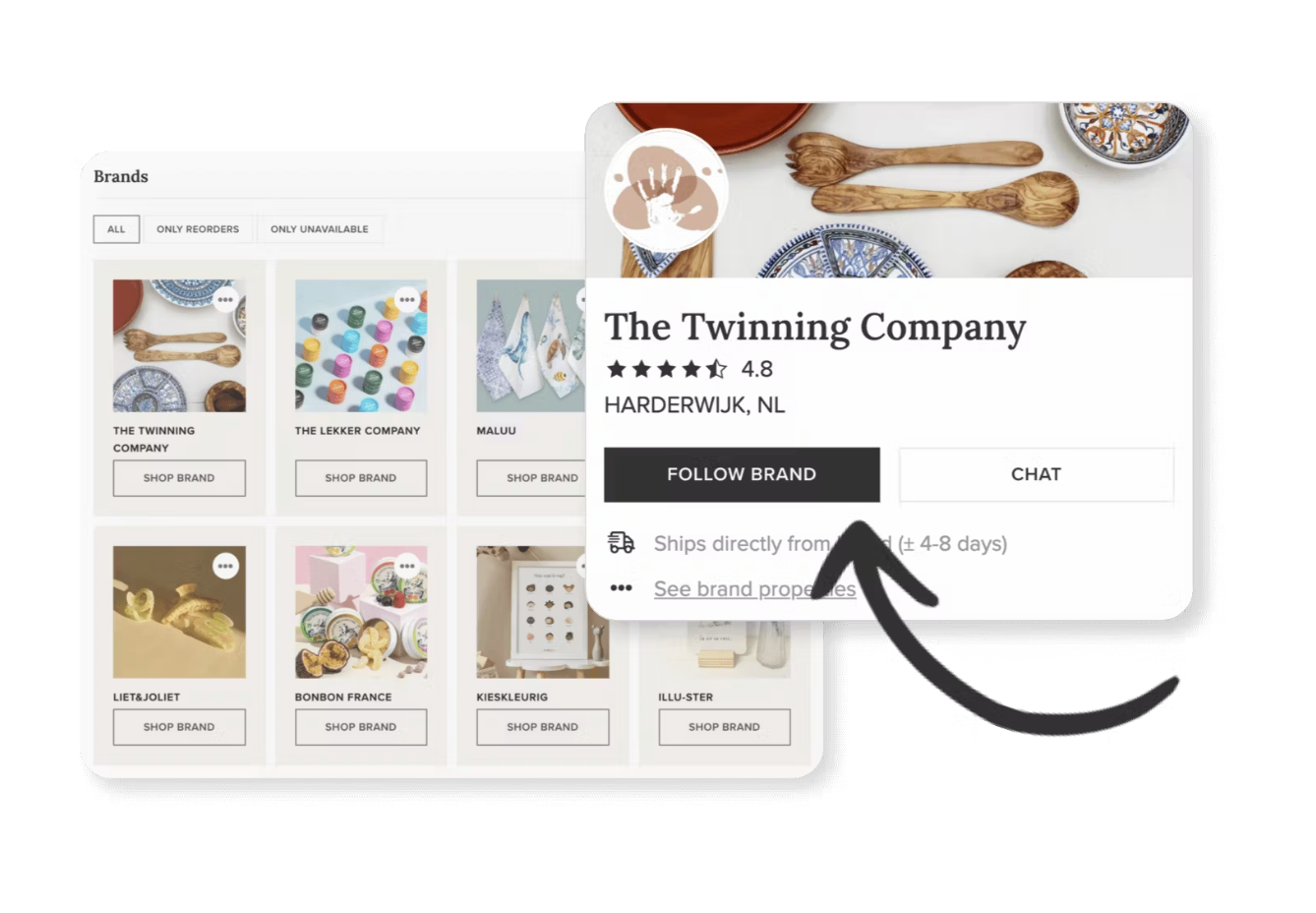Click the three-dot icon beside See brand properties

click(621, 588)
